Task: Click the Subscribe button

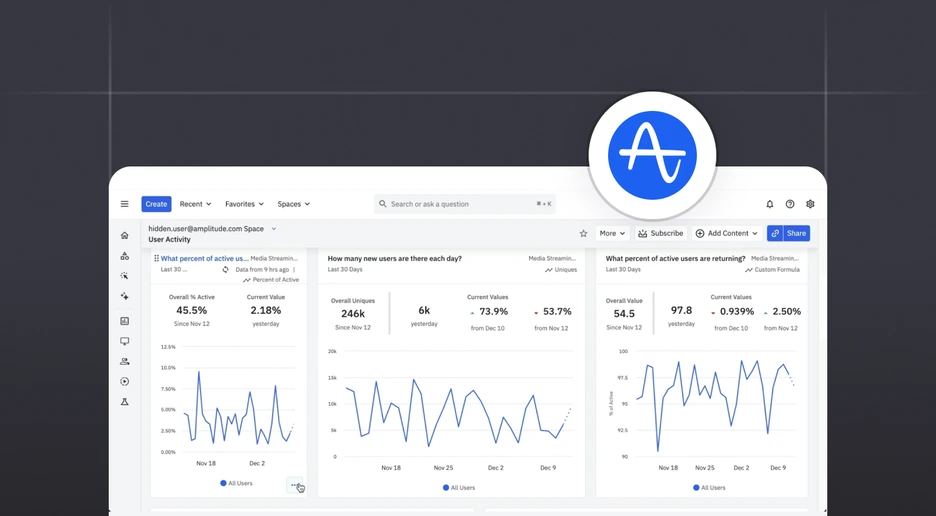Action: [x=660, y=234]
